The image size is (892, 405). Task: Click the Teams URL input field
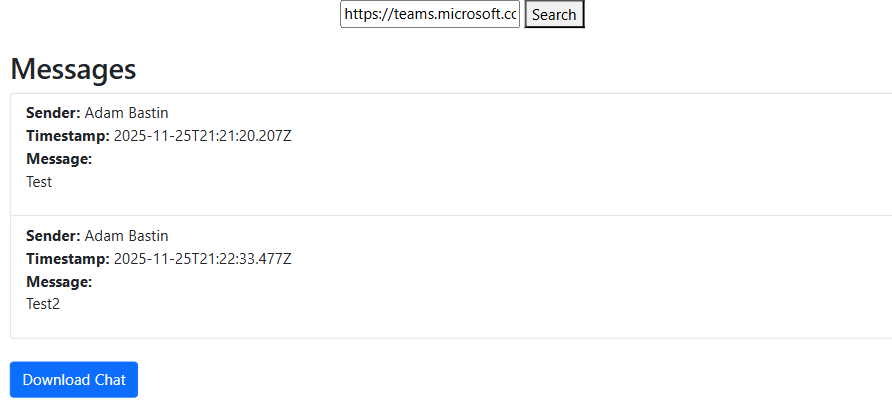430,15
